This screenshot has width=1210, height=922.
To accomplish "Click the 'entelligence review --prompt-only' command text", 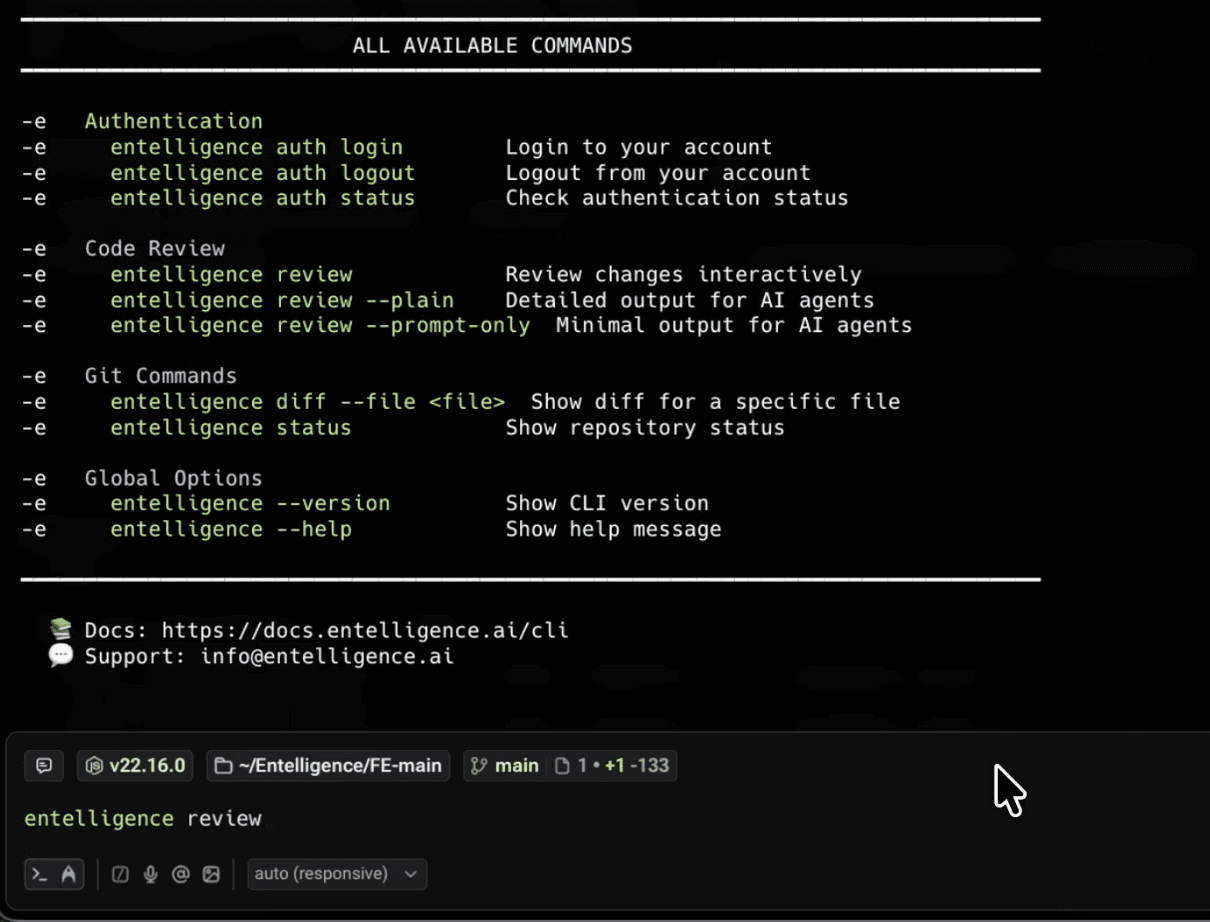I will click(320, 325).
